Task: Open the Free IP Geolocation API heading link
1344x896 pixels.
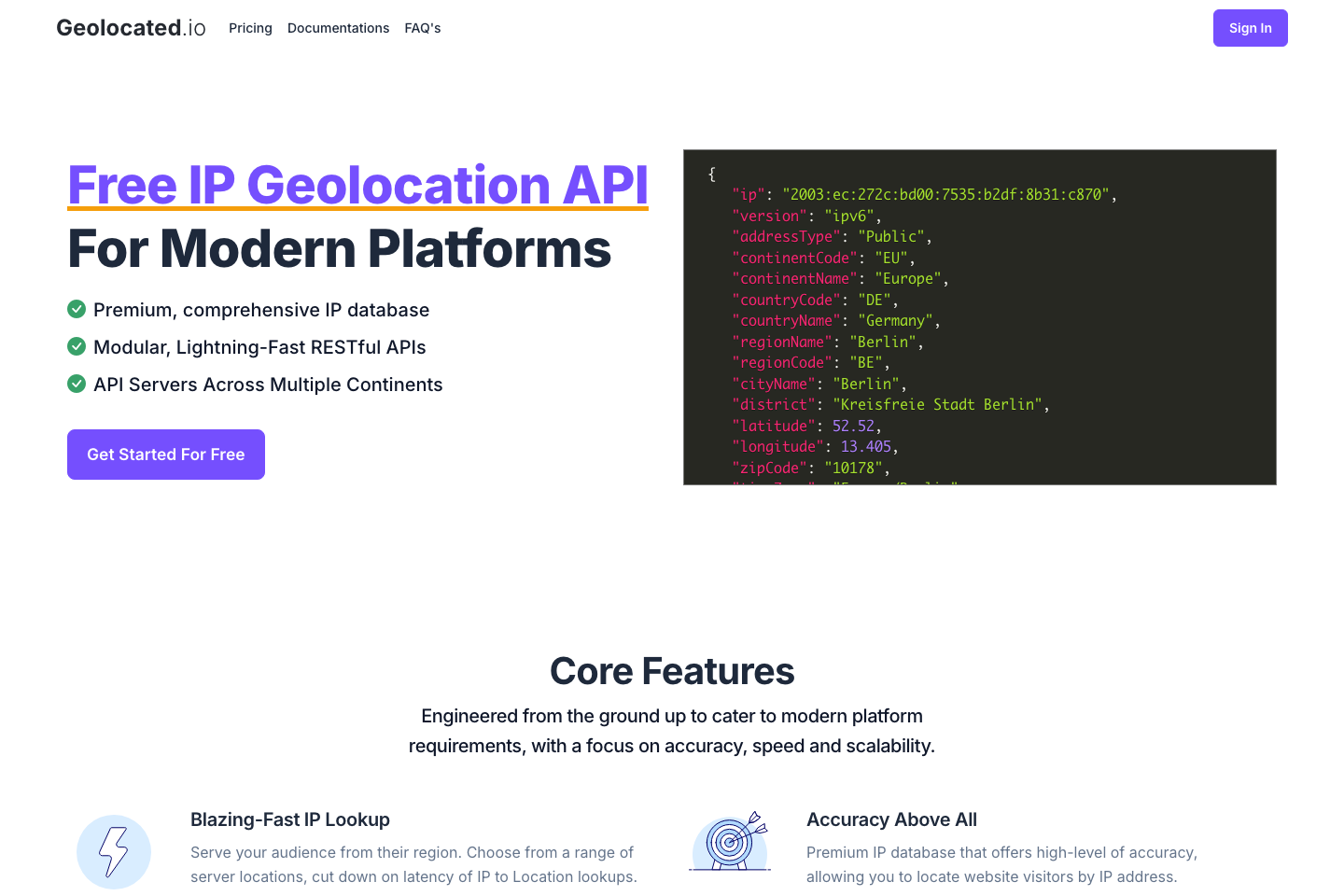Action: coord(357,185)
